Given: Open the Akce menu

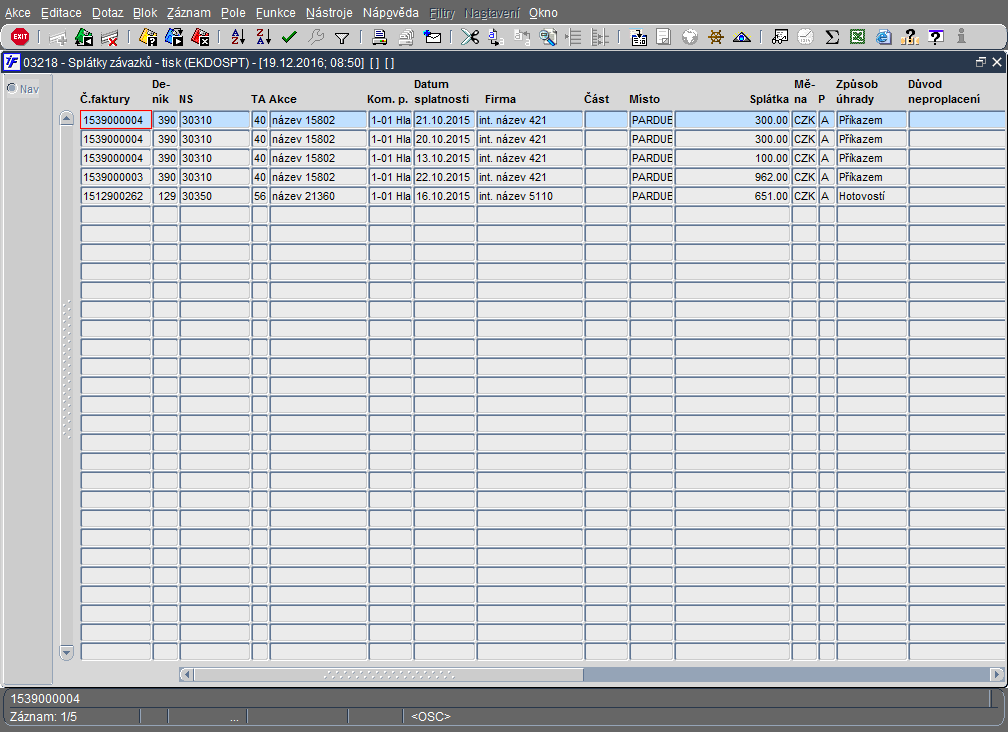Looking at the screenshot, I should pyautogui.click(x=17, y=13).
